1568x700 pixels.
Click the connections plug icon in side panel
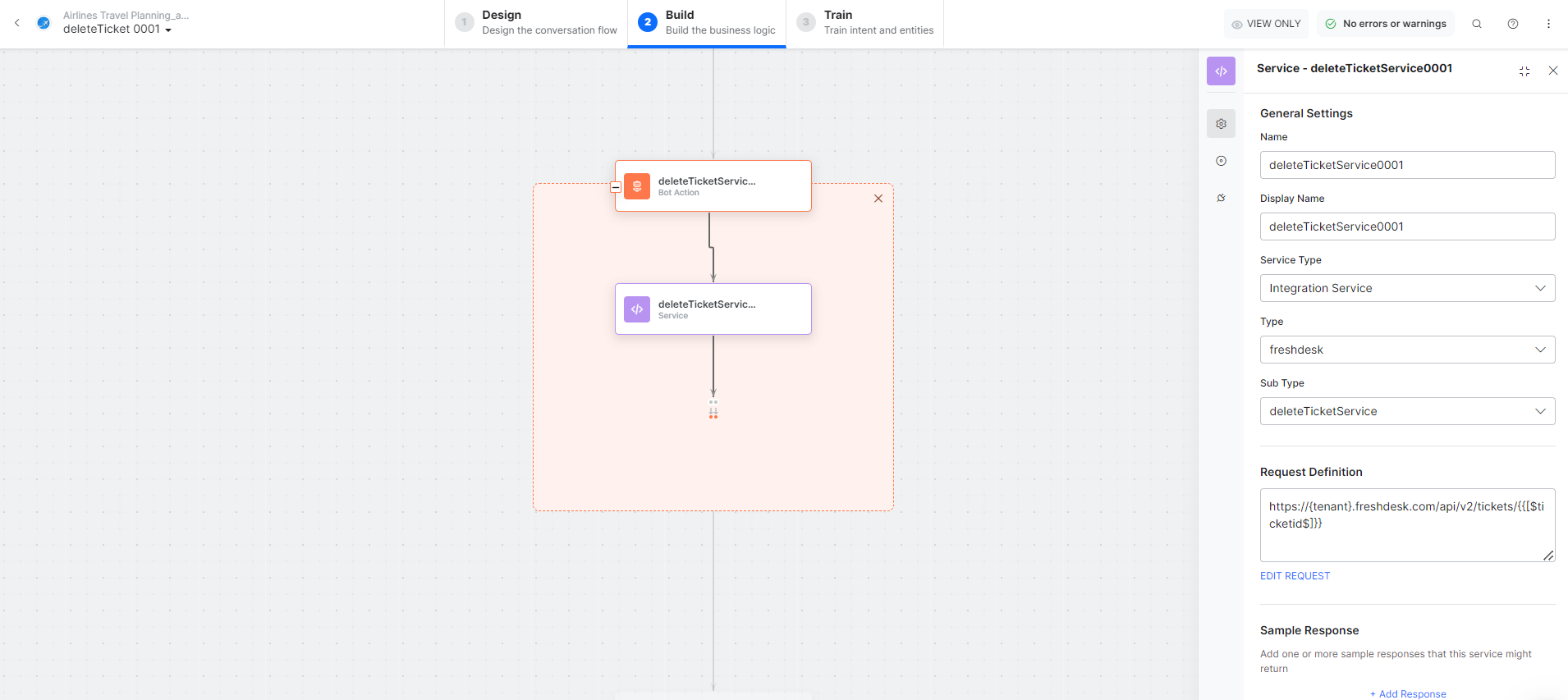(x=1221, y=198)
